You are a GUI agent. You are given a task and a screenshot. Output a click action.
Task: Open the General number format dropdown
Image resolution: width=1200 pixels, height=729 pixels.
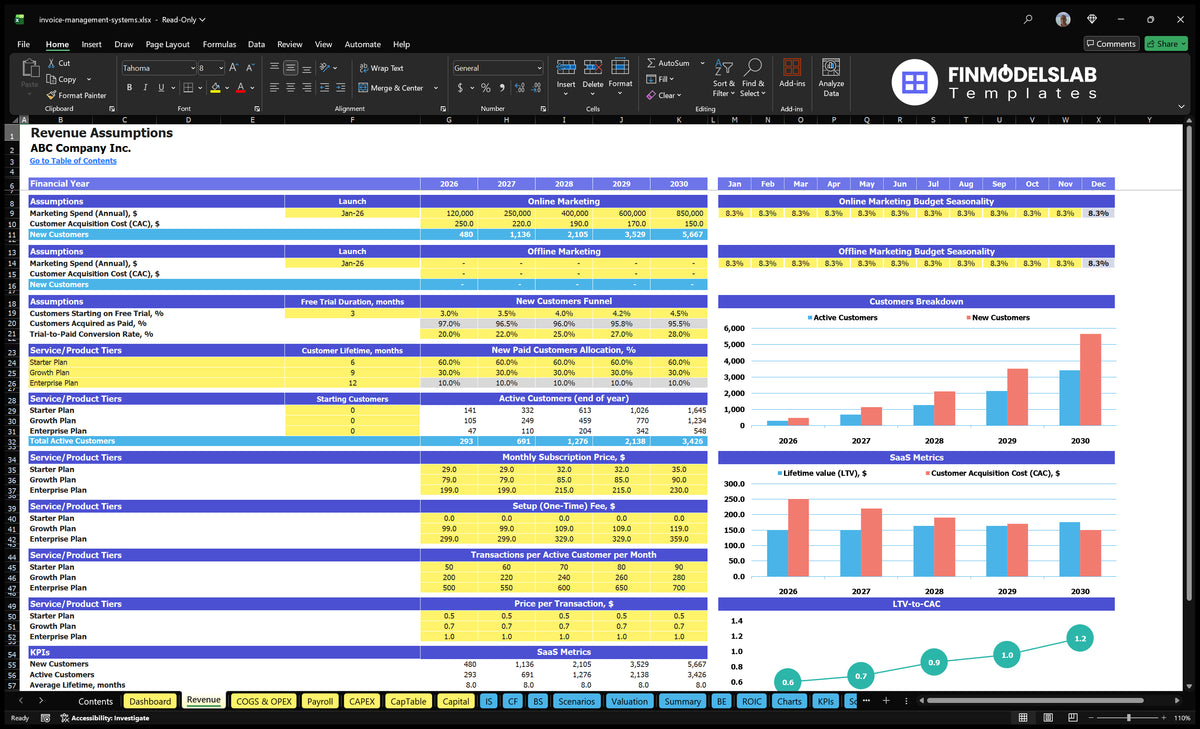point(539,68)
